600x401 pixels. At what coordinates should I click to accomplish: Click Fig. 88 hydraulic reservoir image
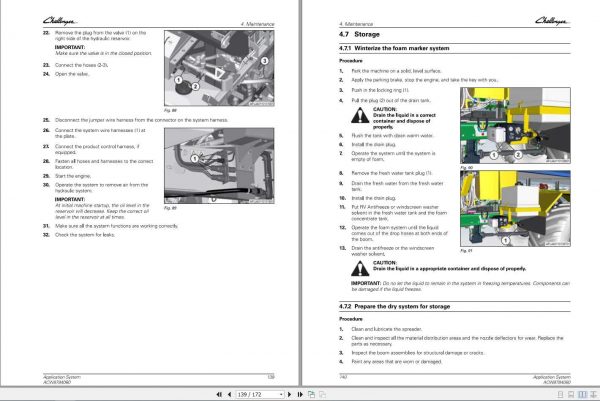(219, 68)
